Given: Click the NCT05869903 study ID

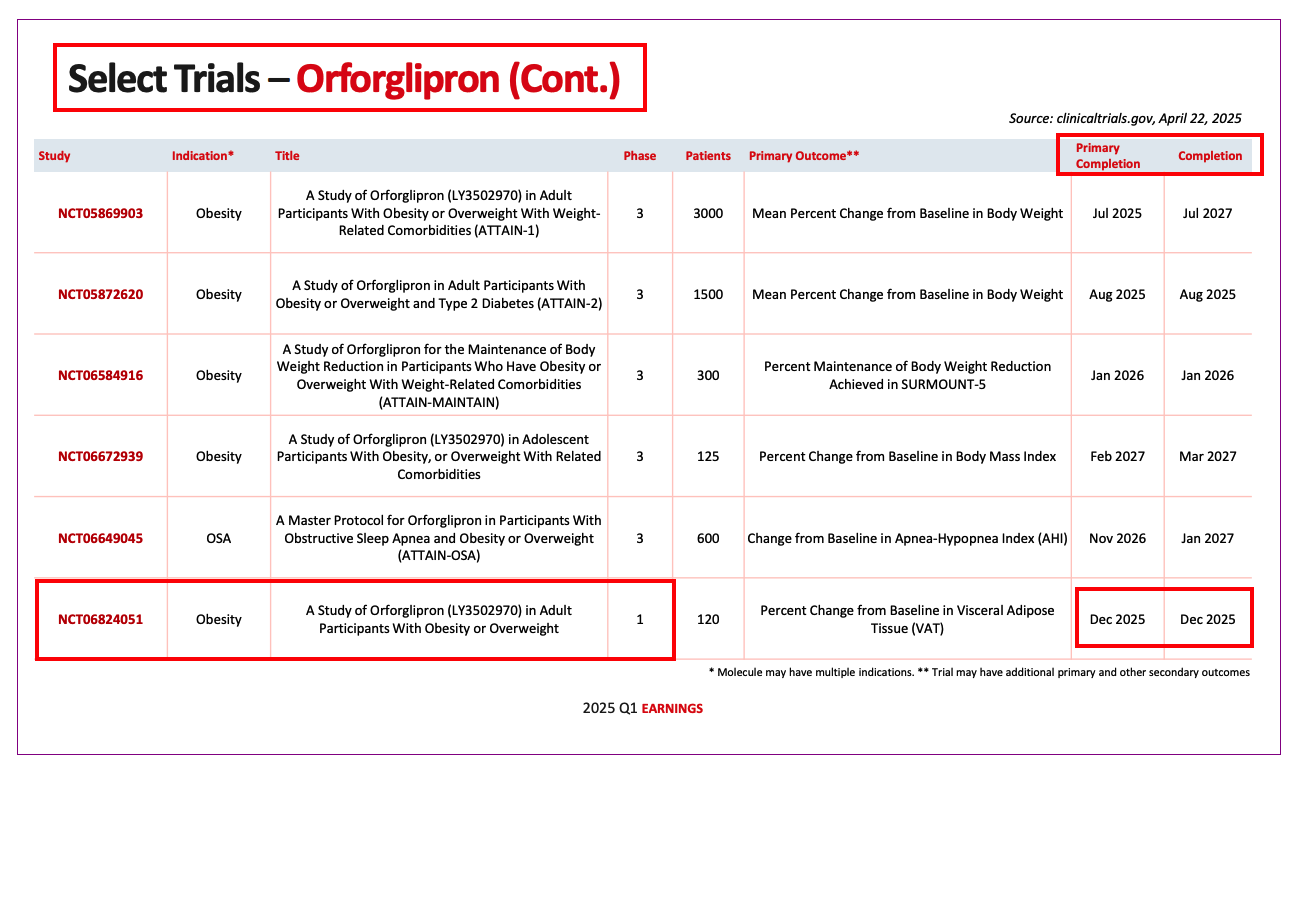Looking at the screenshot, I should 100,213.
